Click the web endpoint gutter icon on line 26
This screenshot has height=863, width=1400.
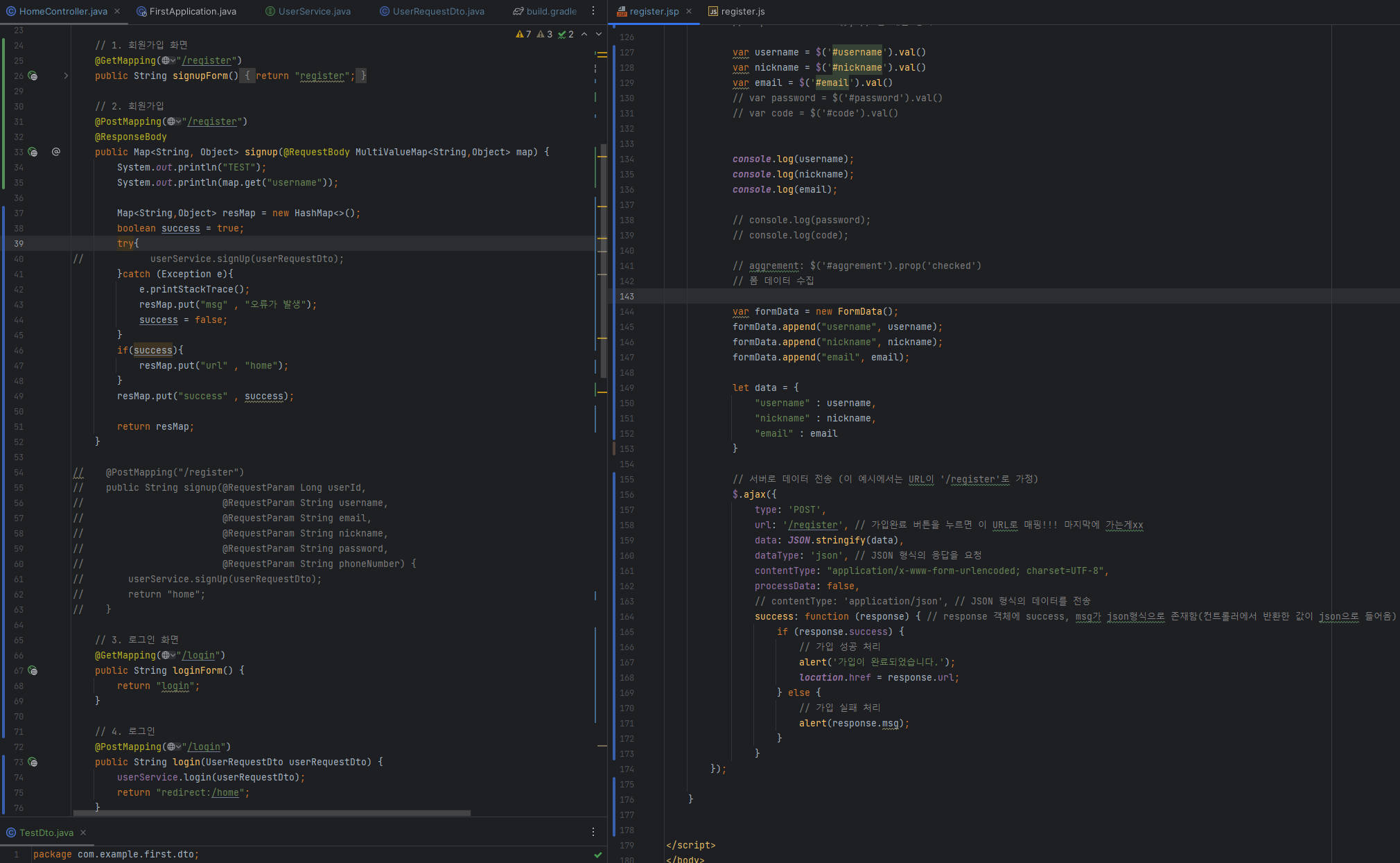[x=33, y=76]
